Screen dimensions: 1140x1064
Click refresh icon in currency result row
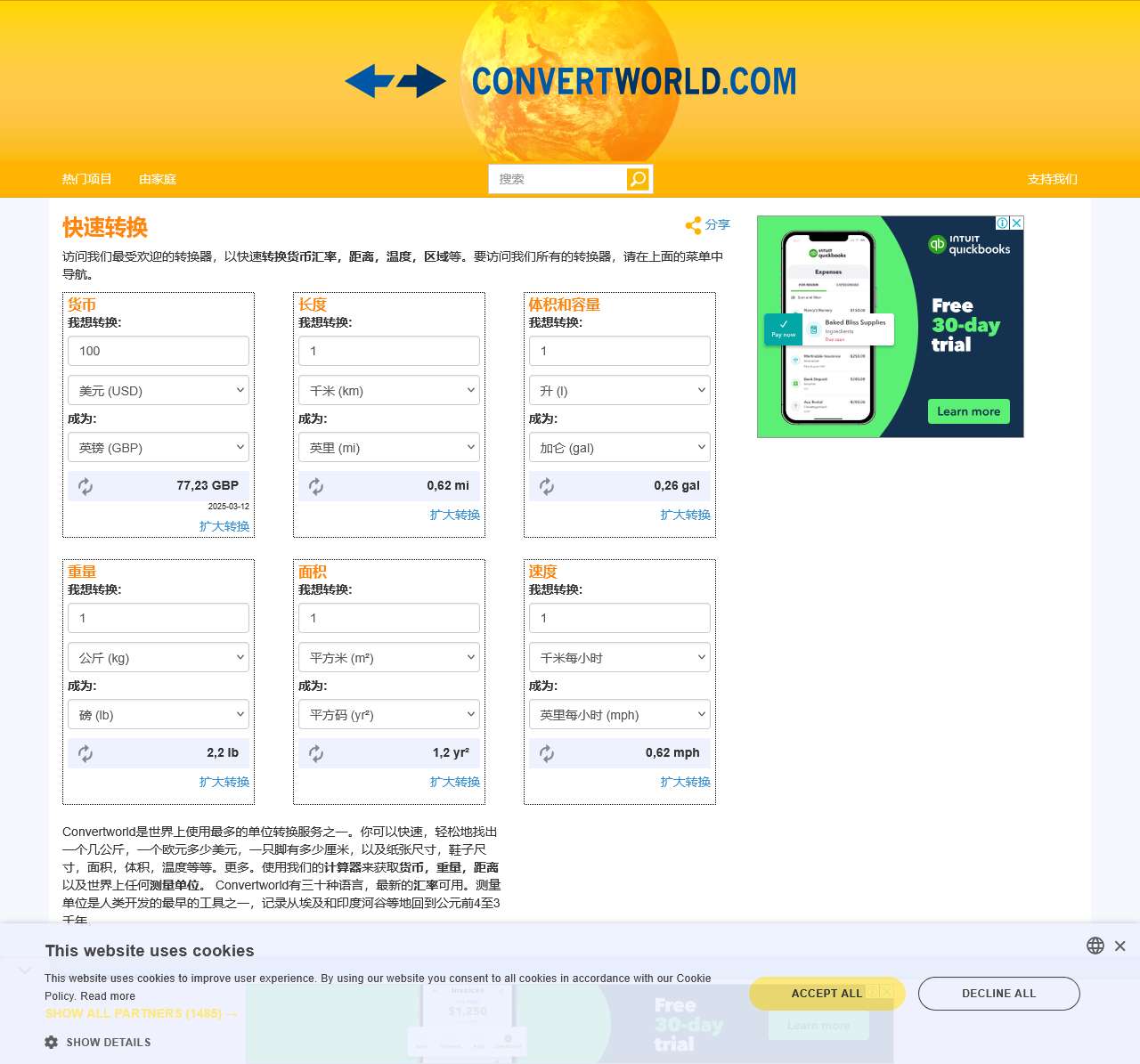coord(85,486)
